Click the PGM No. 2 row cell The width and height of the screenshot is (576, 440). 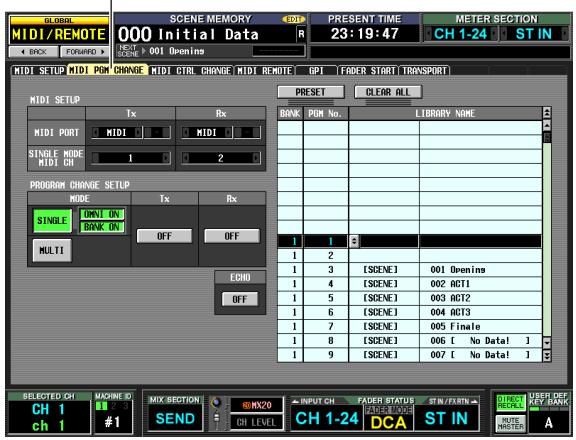tap(326, 255)
